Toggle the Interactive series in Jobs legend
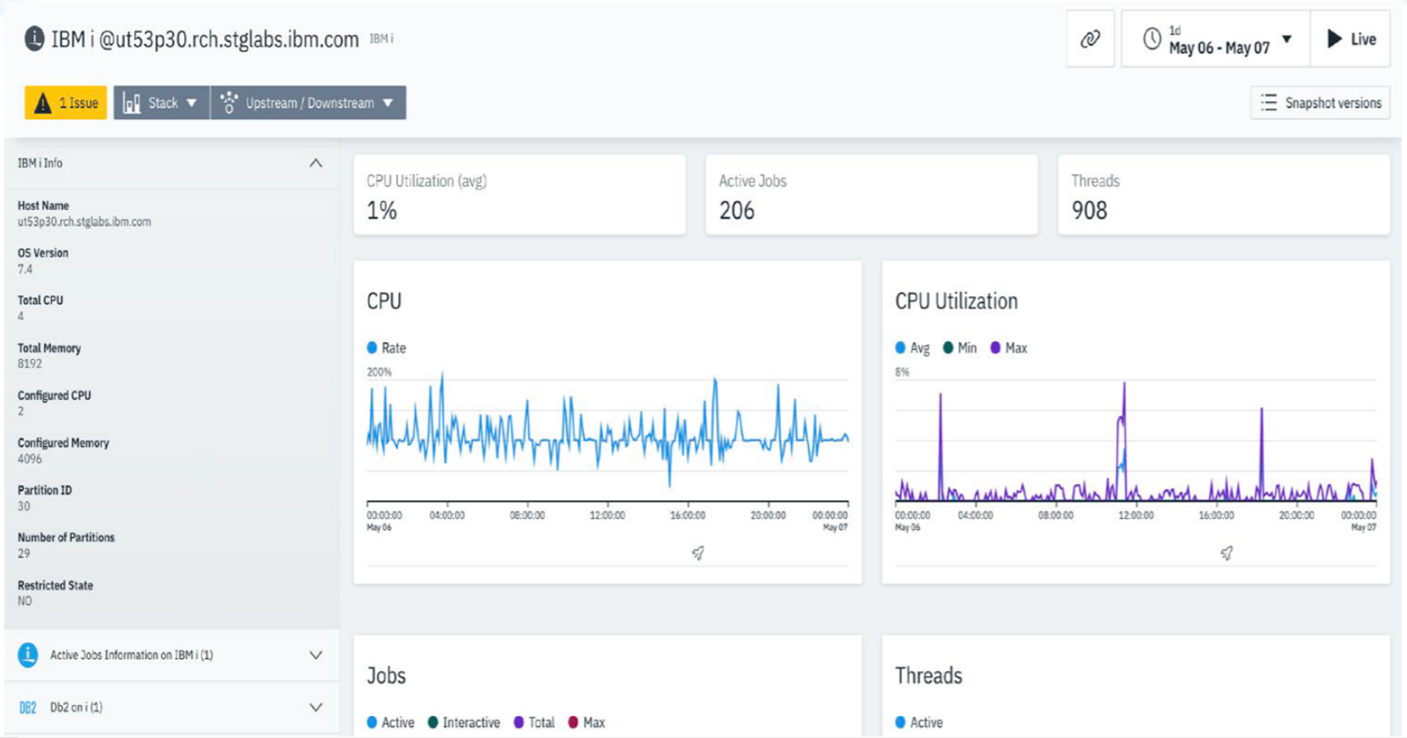Viewport: 1407px width, 738px height. pyautogui.click(x=463, y=722)
